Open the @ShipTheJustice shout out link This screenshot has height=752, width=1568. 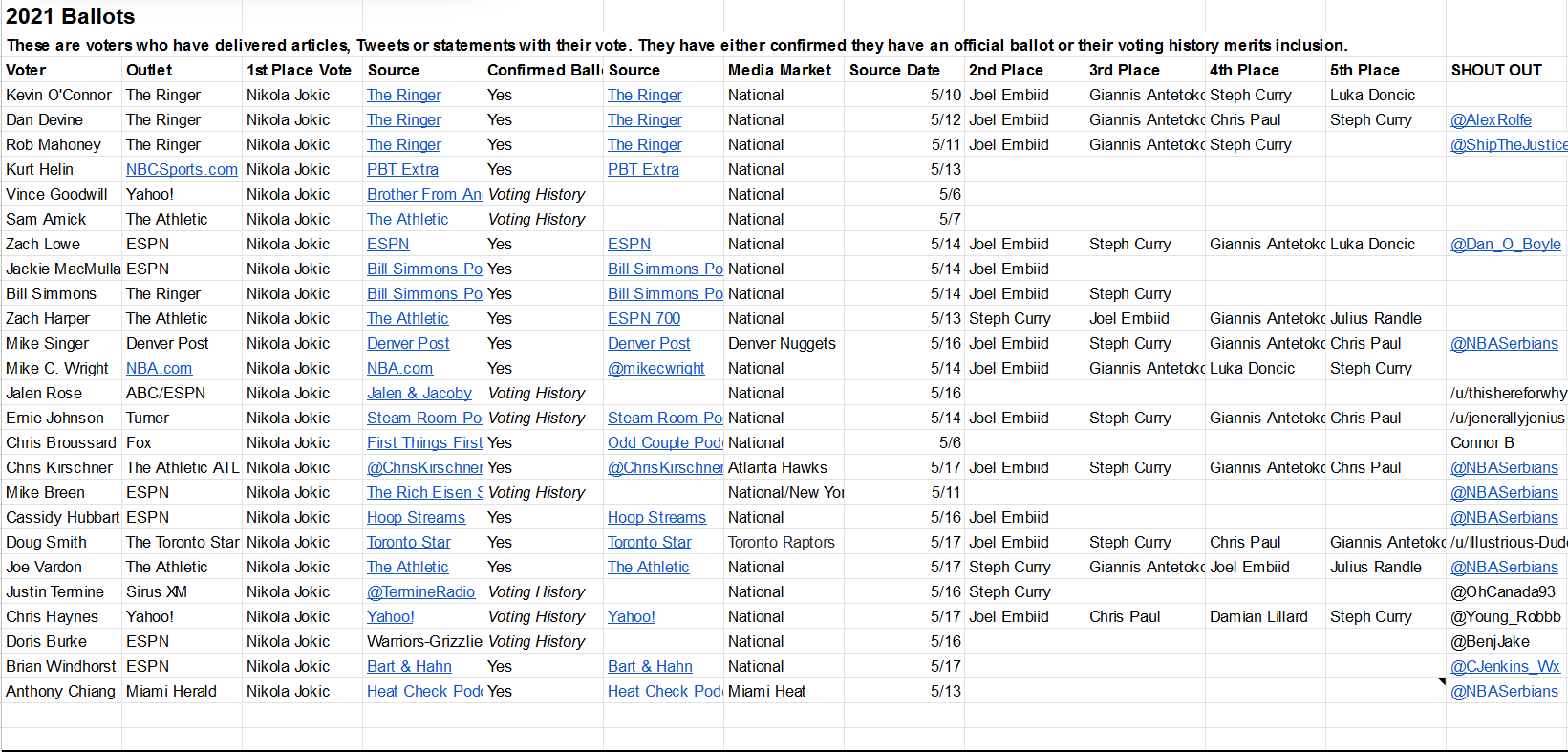[1508, 144]
